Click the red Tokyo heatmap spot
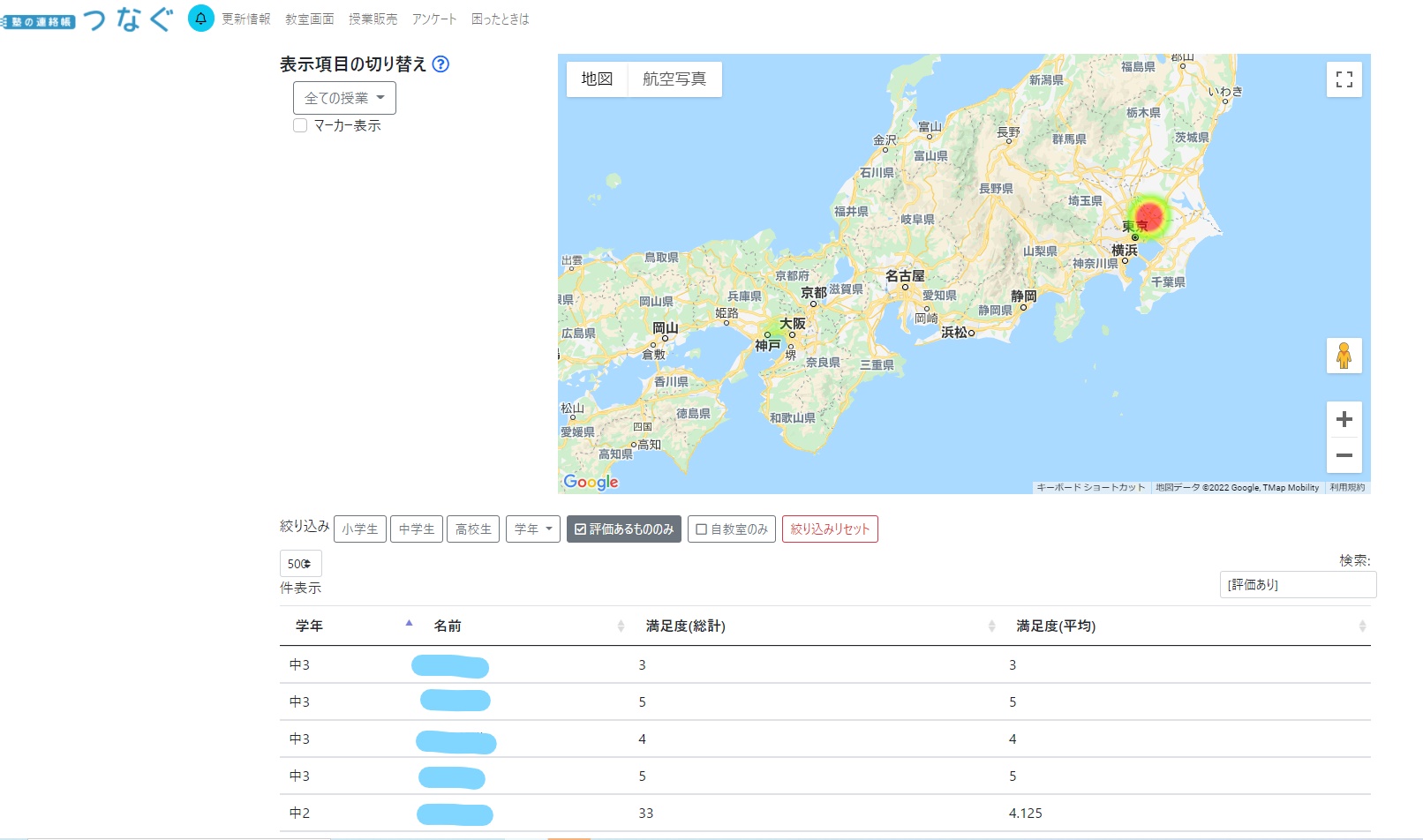The image size is (1423, 840). point(1149,216)
